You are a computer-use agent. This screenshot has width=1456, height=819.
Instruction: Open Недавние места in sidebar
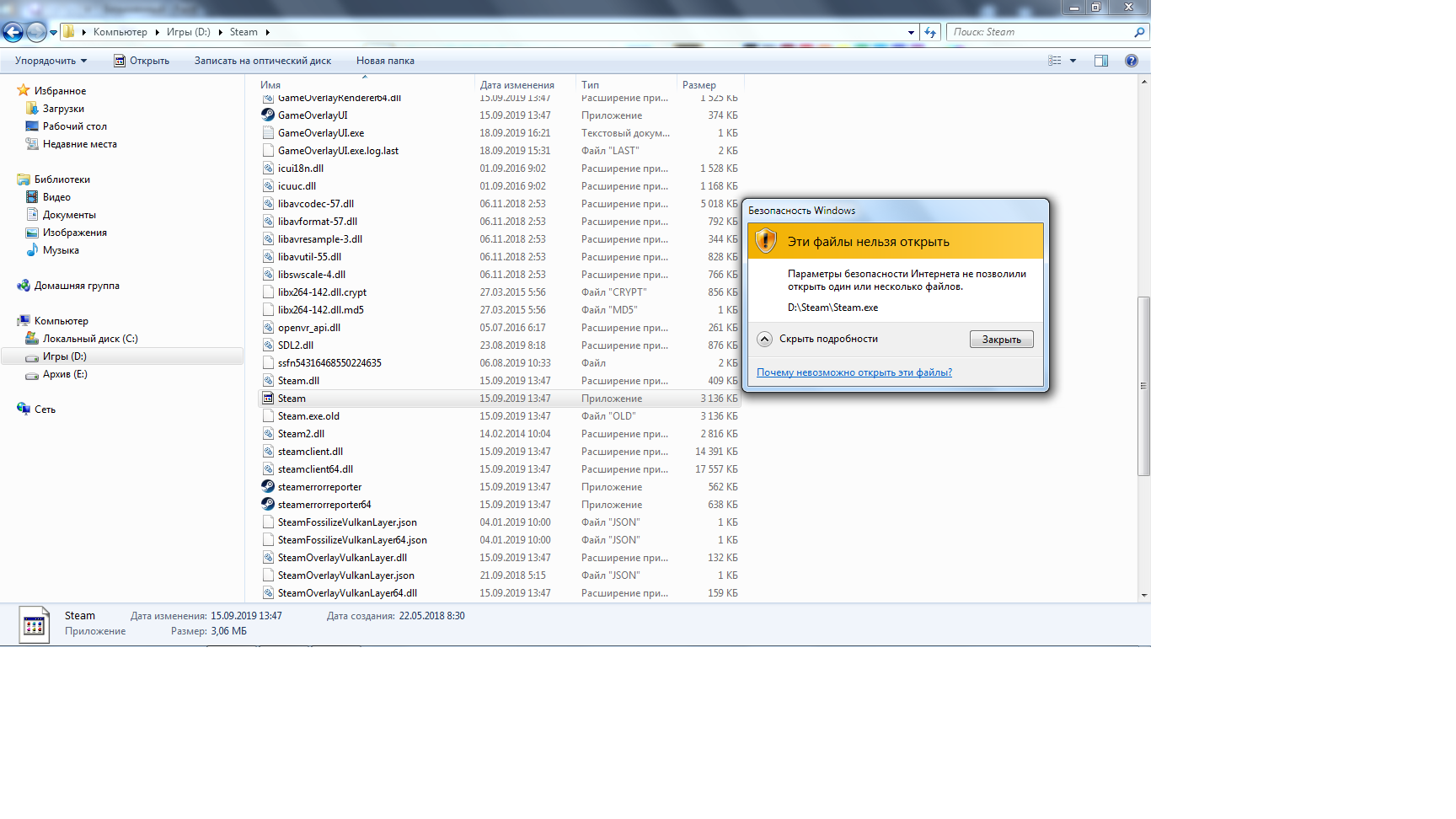pos(79,144)
